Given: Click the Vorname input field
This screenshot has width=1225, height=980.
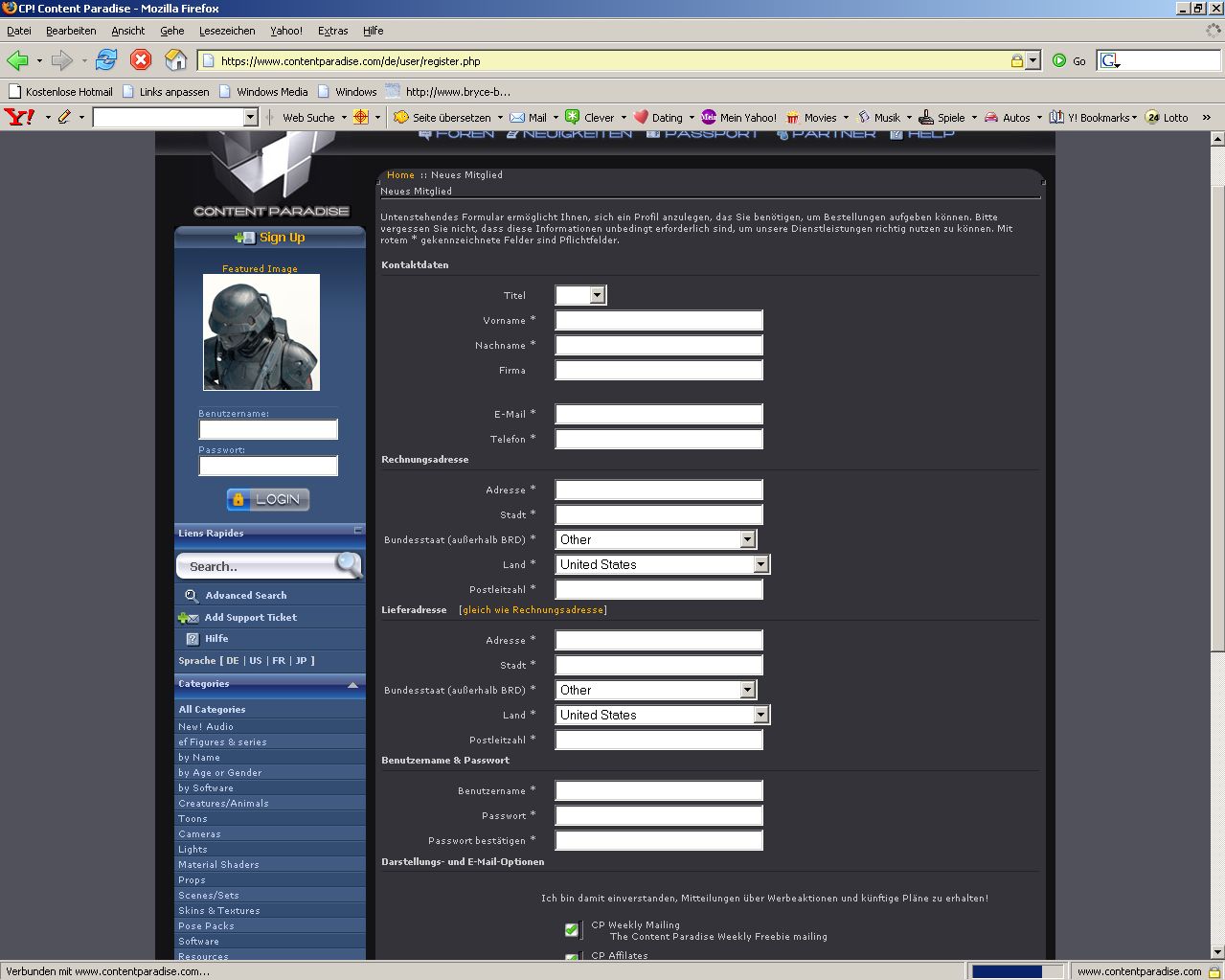Looking at the screenshot, I should click(x=659, y=320).
